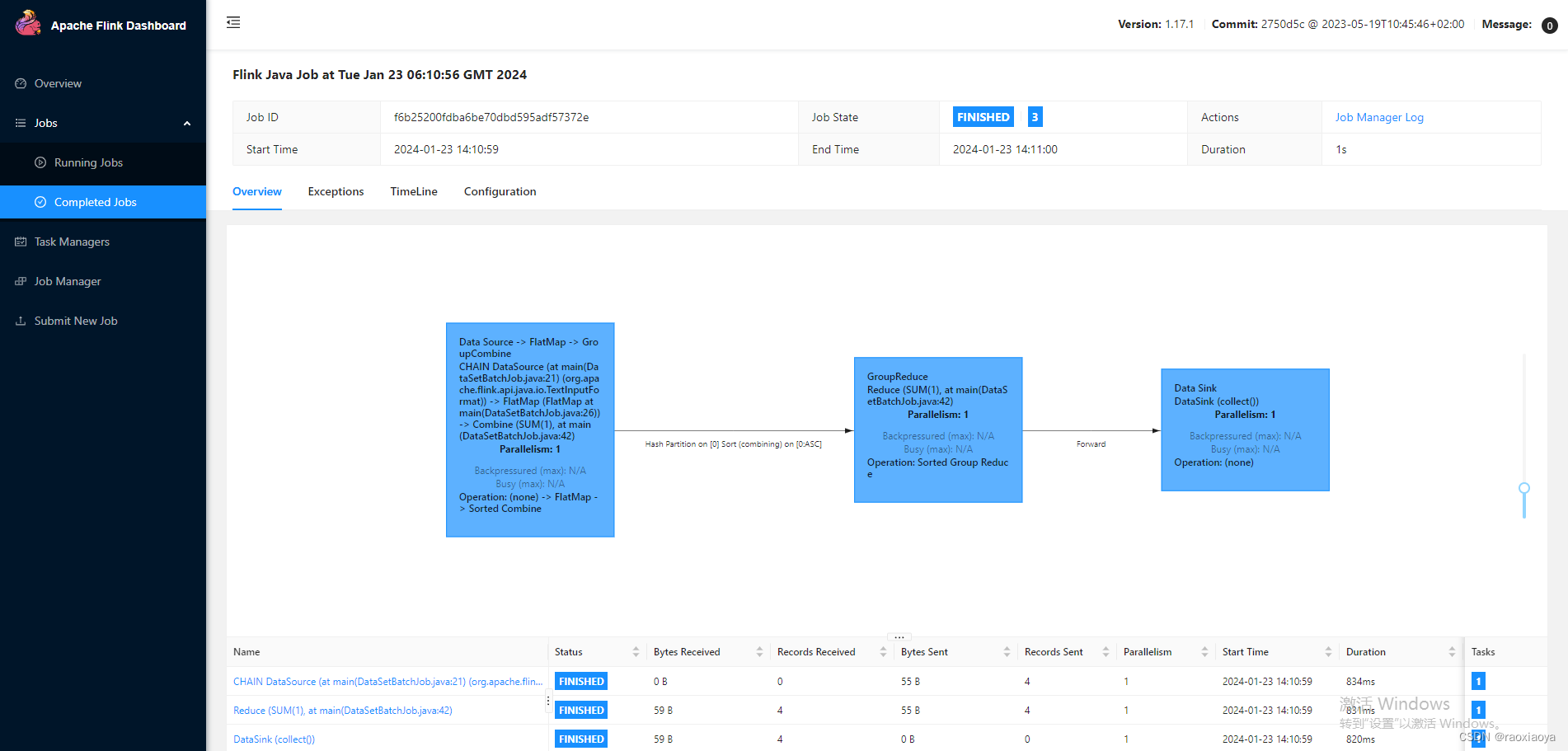Click the Start Time value 2024-01-23 14:10:59
The image size is (1568, 751).
point(446,149)
